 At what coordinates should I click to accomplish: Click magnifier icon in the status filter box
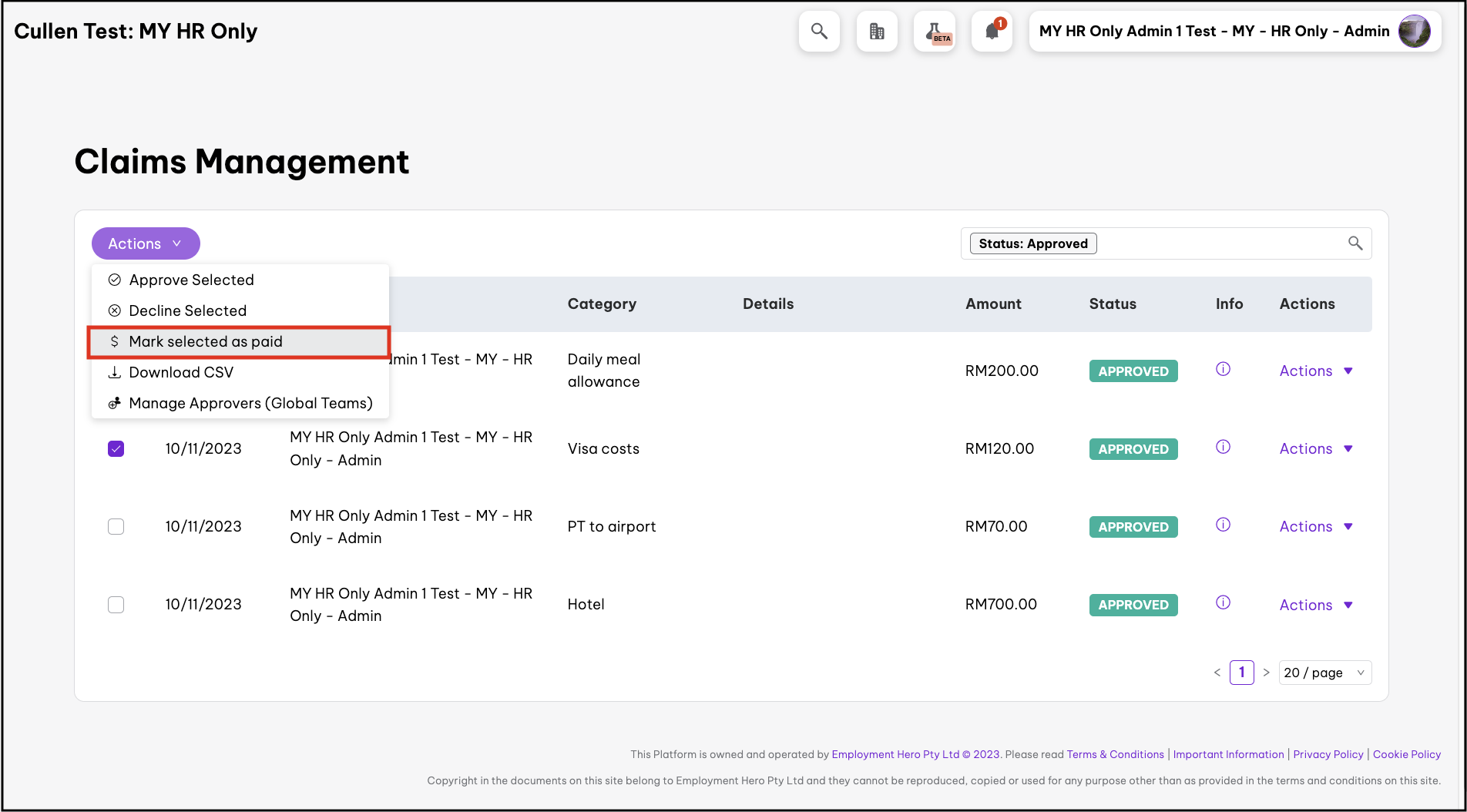[x=1355, y=243]
